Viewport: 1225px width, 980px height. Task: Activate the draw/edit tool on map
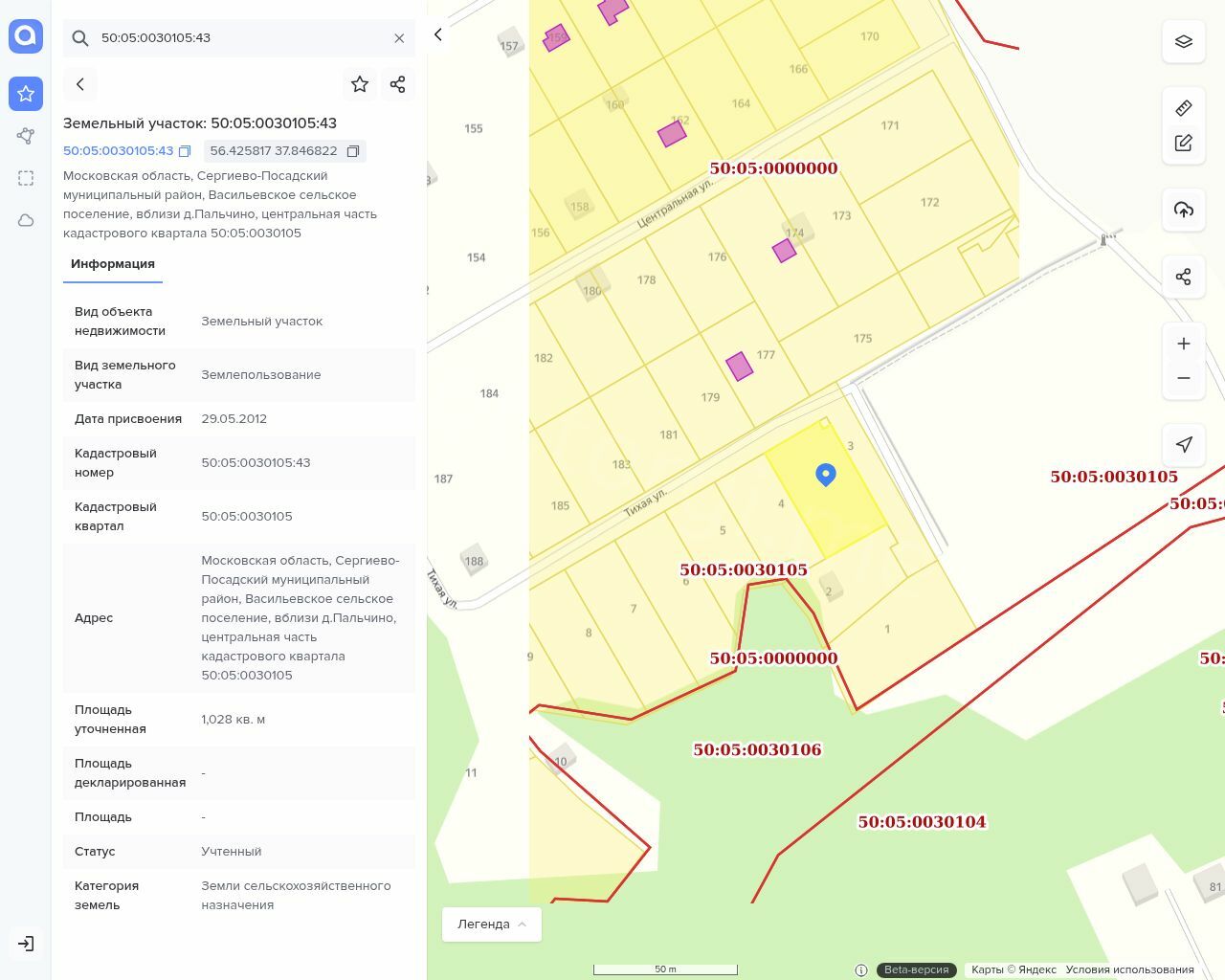coord(1184,143)
